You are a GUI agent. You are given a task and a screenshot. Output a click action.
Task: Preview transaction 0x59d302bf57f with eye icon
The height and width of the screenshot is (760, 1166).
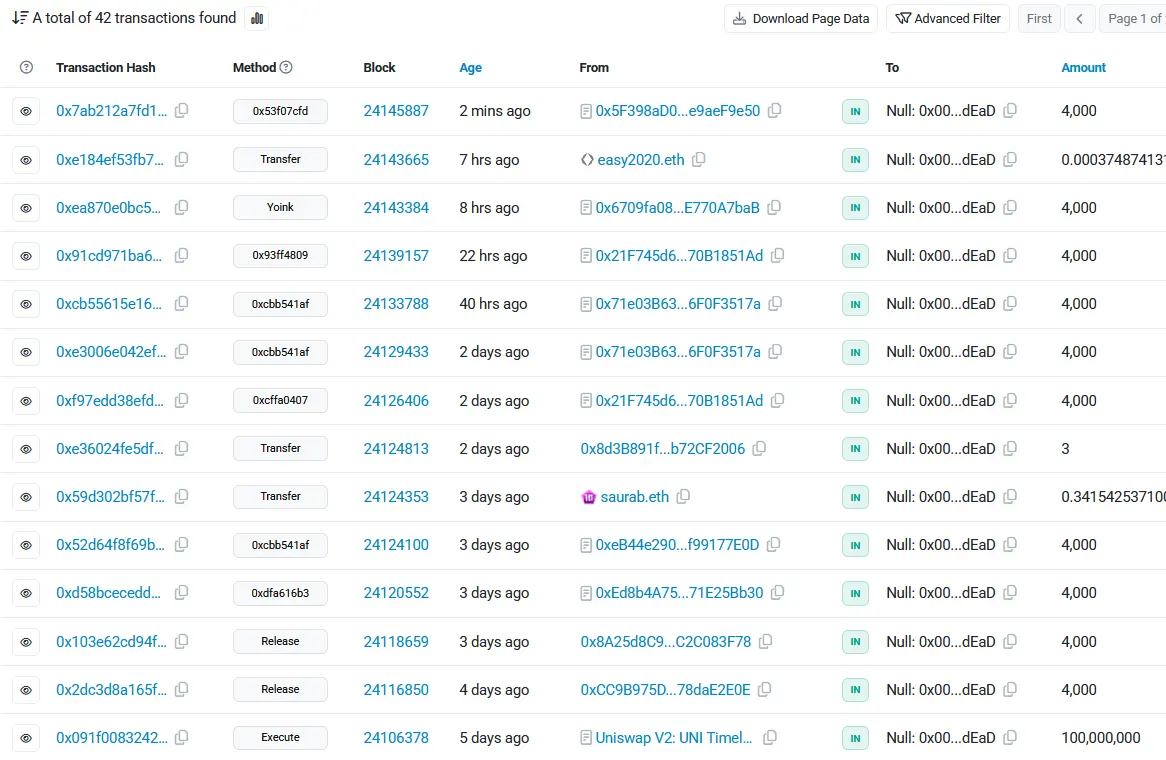[x=26, y=497]
